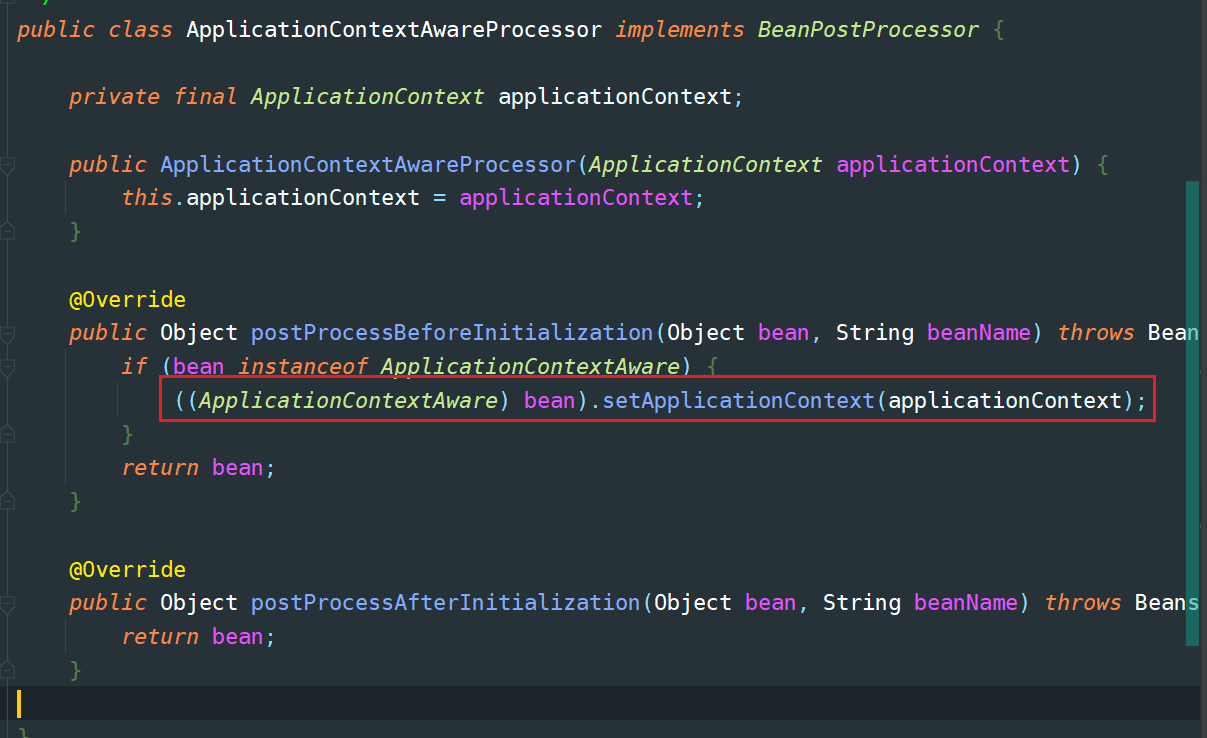Click the constructor's closing-brace fold marker
The image size is (1207, 738).
coord(8,231)
